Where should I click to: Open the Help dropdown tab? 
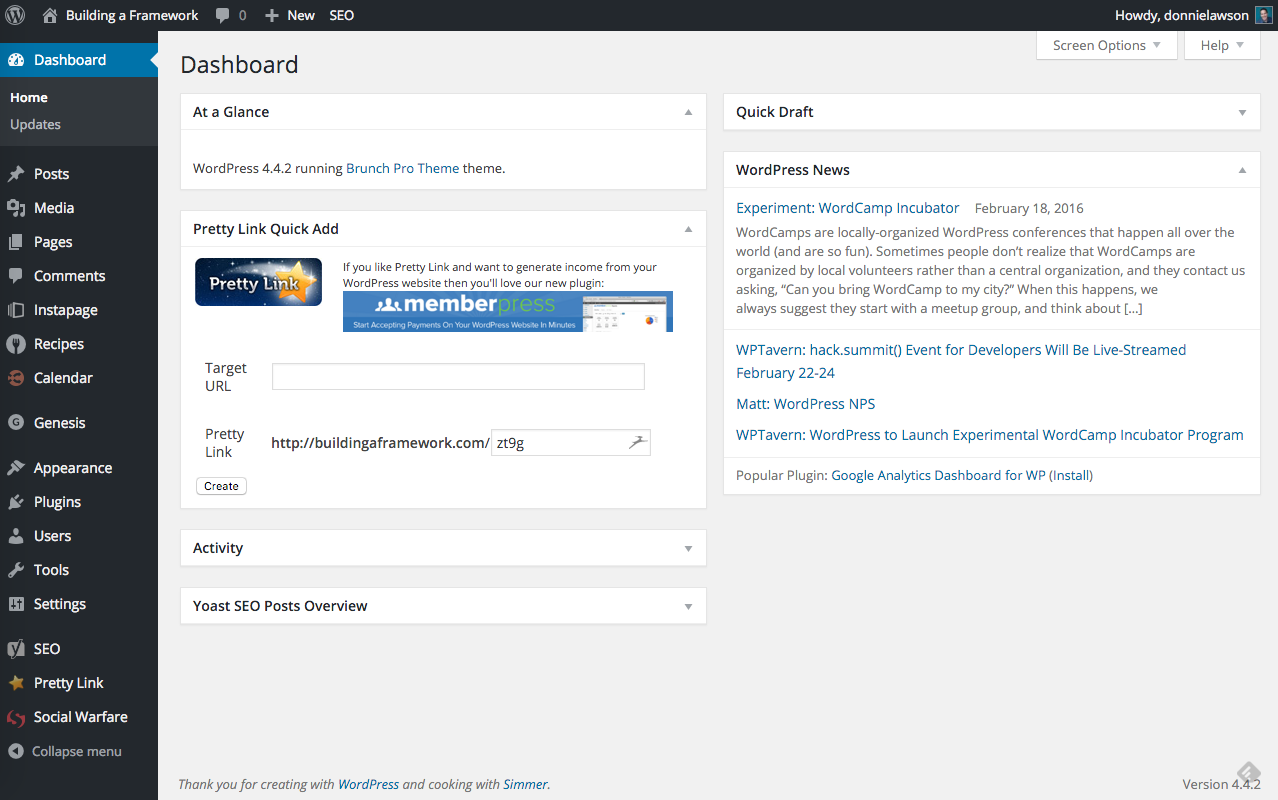point(1222,45)
